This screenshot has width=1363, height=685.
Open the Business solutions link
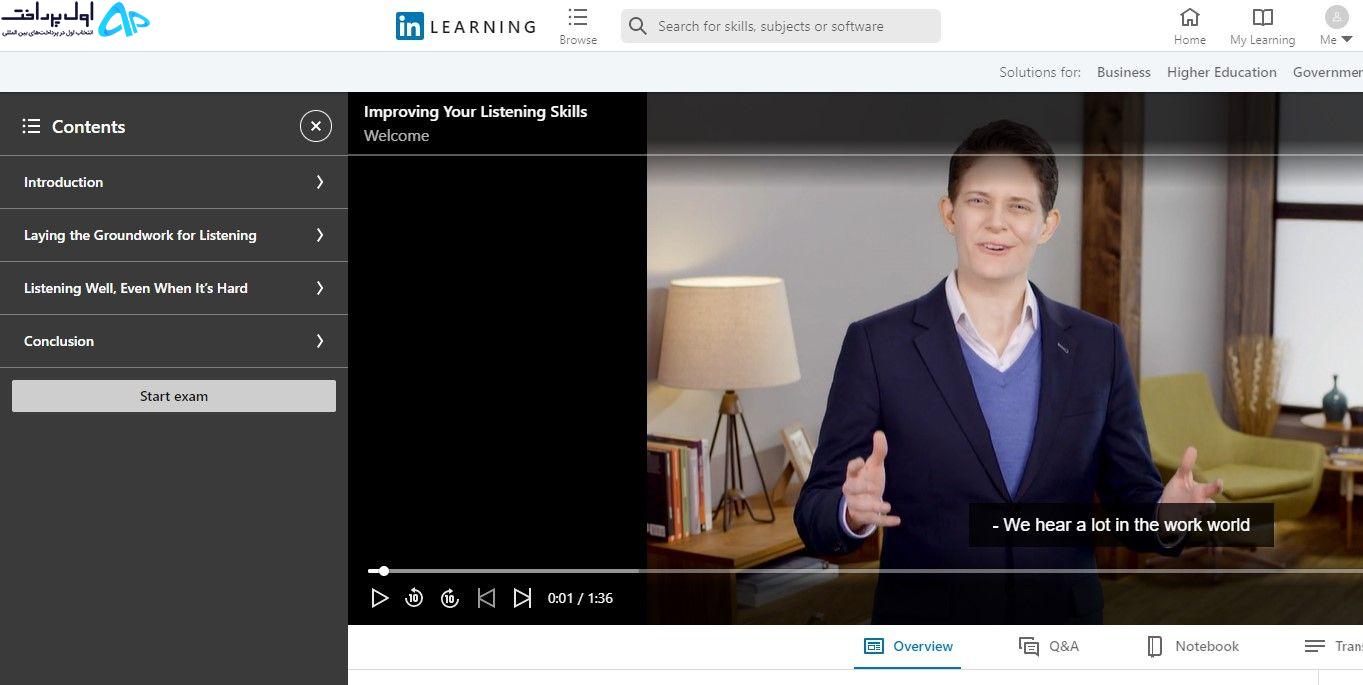[1123, 72]
